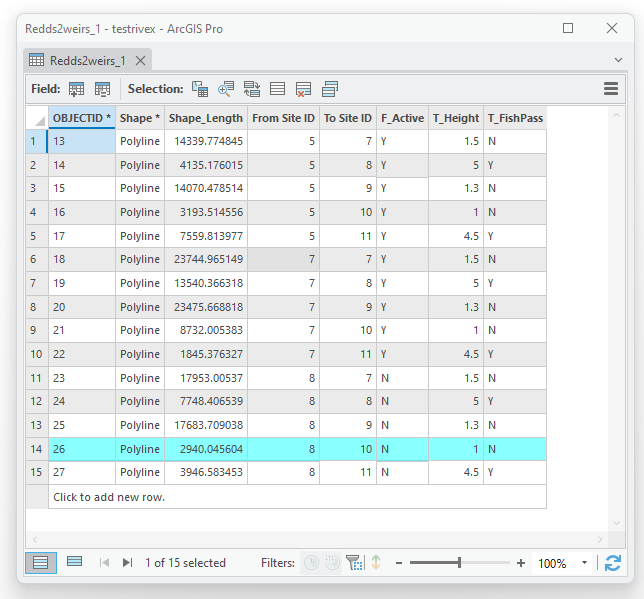
Task: Click the vertical scrollbar up arrow
Action: coord(616,115)
